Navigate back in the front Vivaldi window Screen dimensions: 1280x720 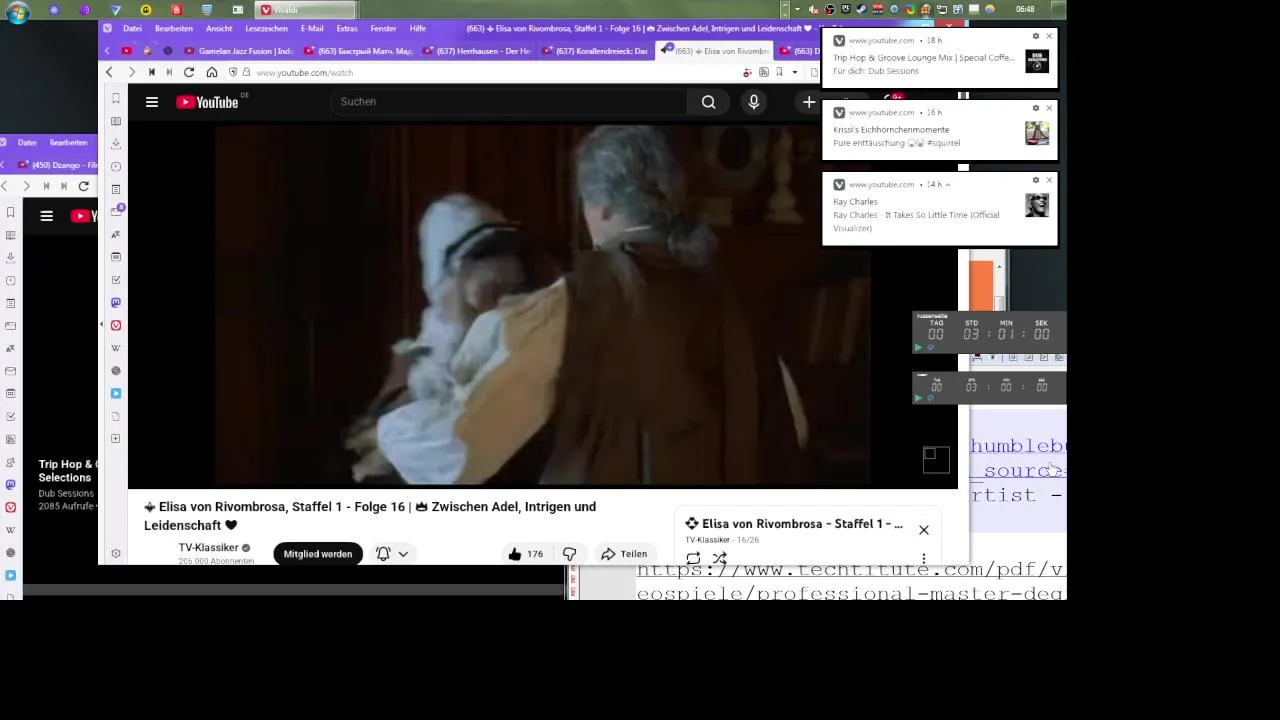click(109, 72)
